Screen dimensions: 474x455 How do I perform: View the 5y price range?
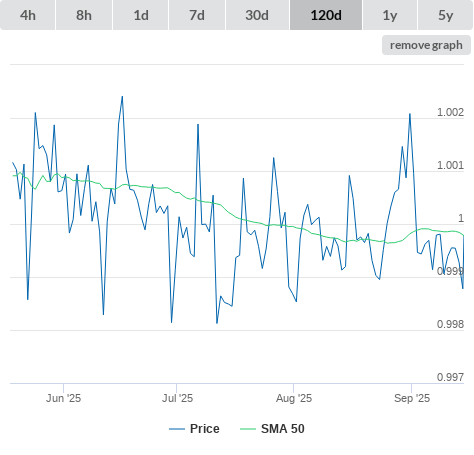(446, 15)
